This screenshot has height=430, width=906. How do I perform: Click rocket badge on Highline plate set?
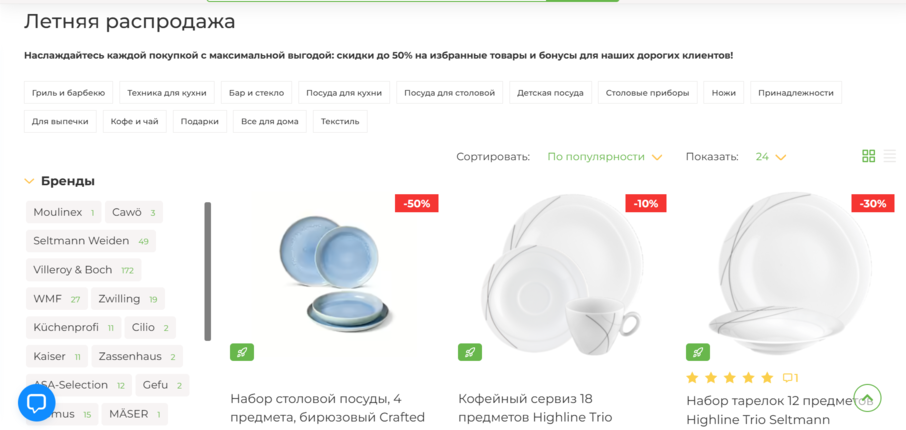click(698, 352)
